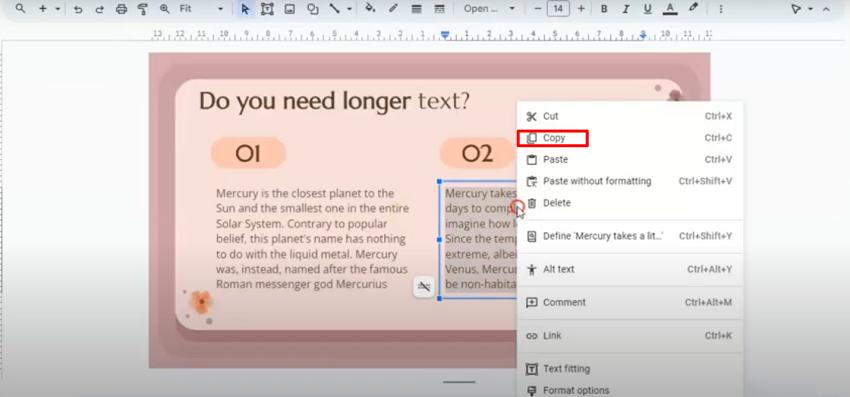Select the Text box tool
This screenshot has width=850, height=397.
click(267, 9)
